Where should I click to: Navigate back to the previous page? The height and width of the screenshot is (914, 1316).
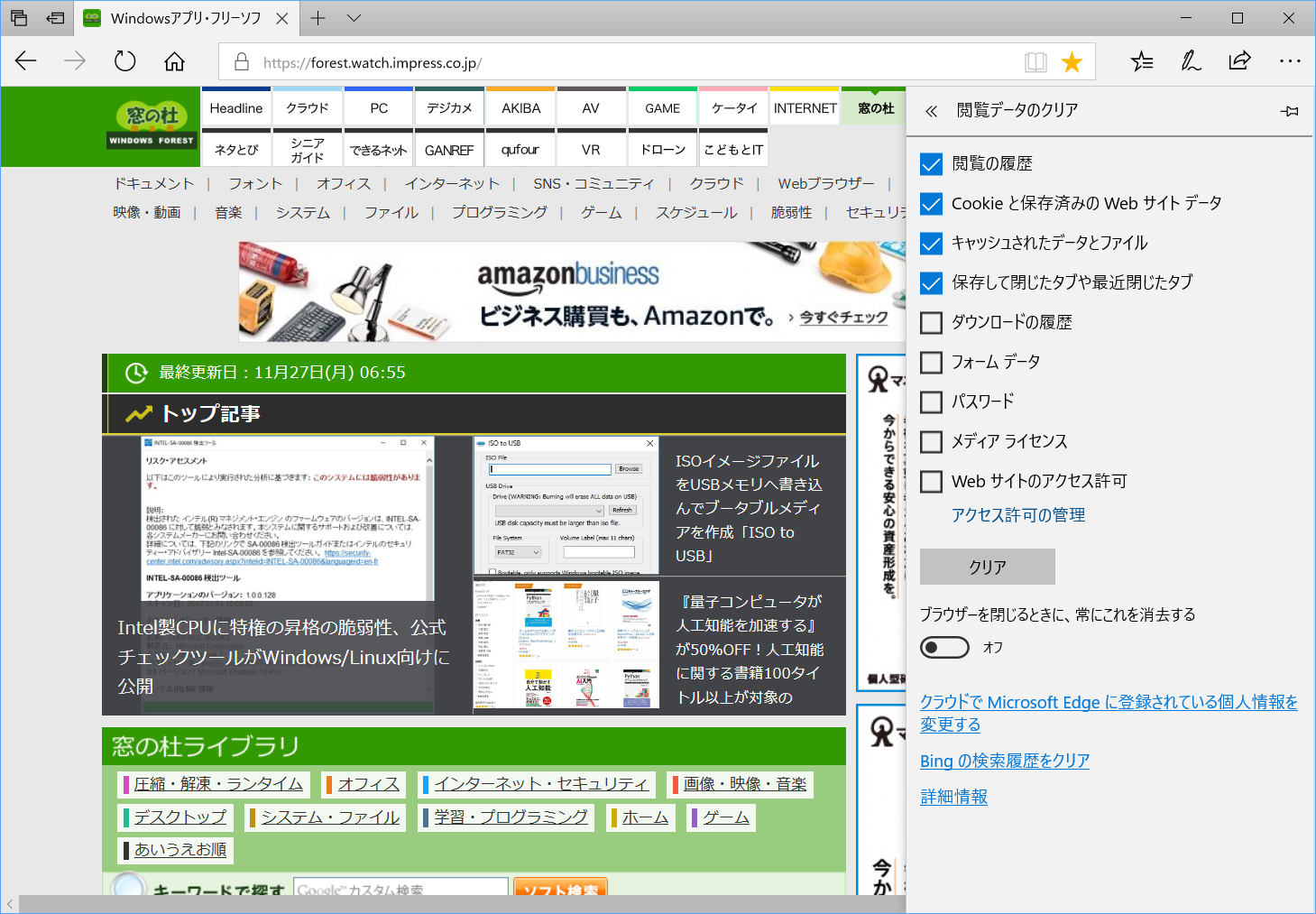click(x=25, y=61)
